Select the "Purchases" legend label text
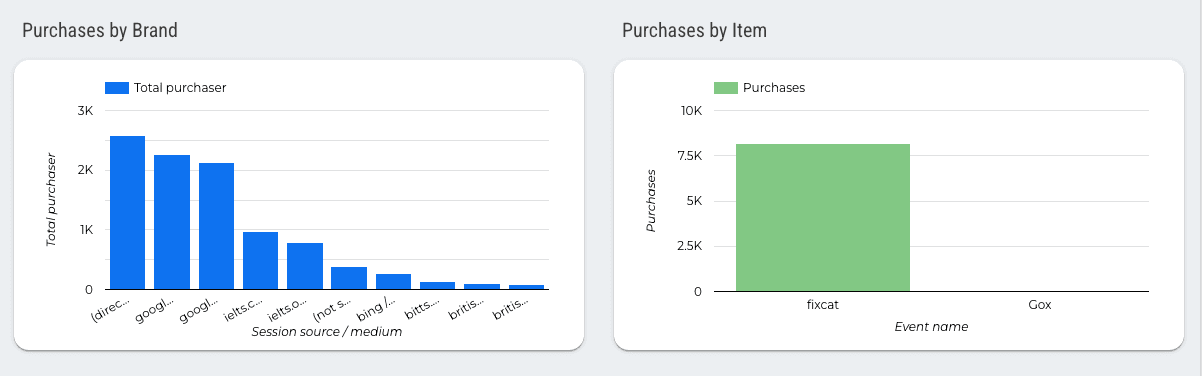 774,88
